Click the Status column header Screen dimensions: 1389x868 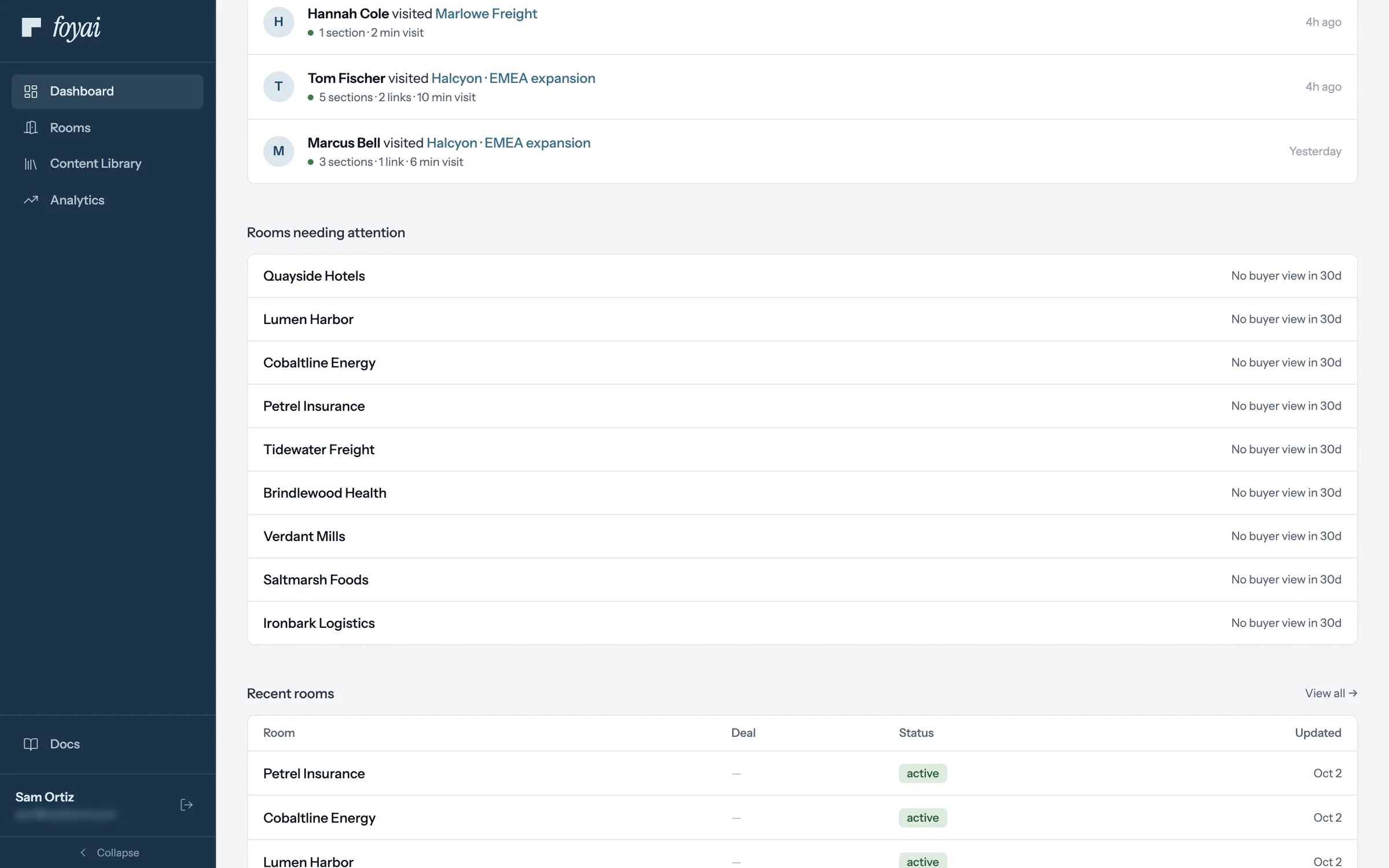pyautogui.click(x=916, y=733)
